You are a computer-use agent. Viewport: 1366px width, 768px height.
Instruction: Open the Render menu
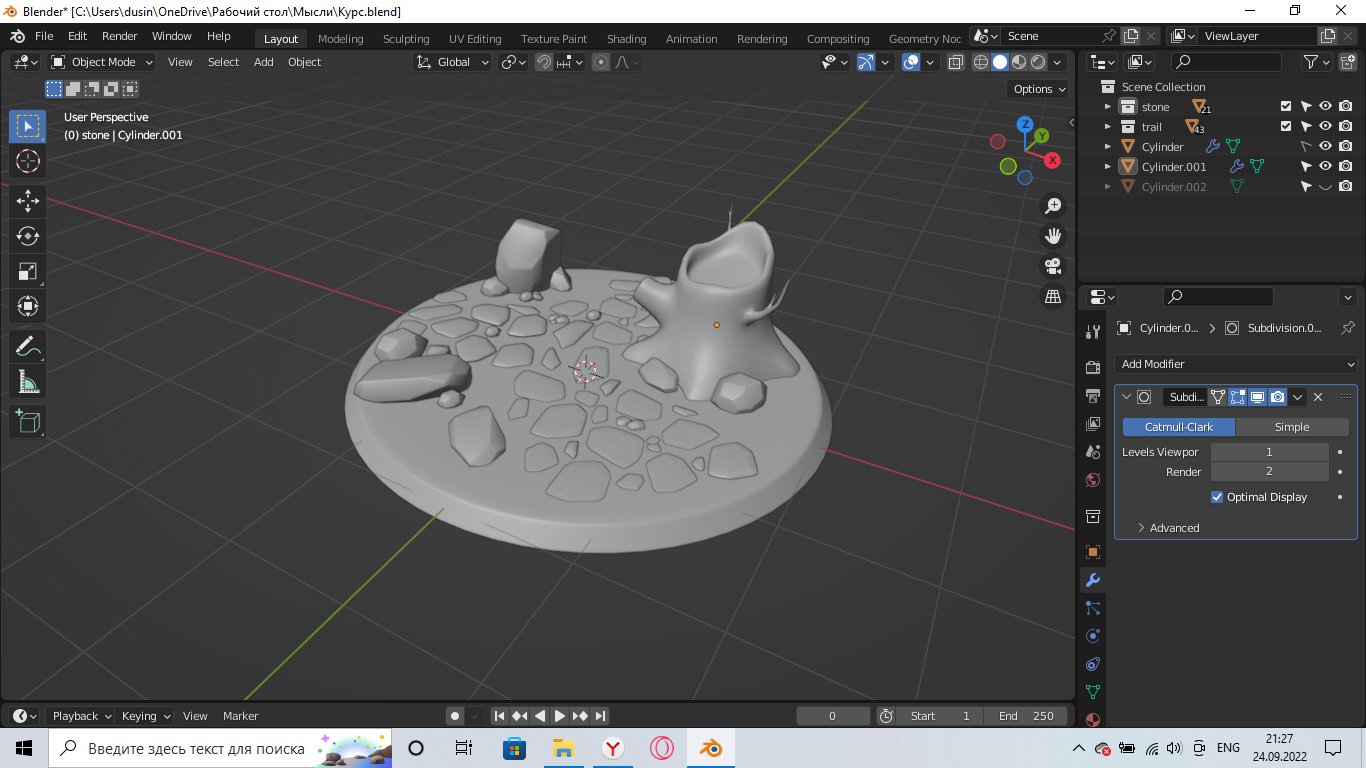point(119,35)
